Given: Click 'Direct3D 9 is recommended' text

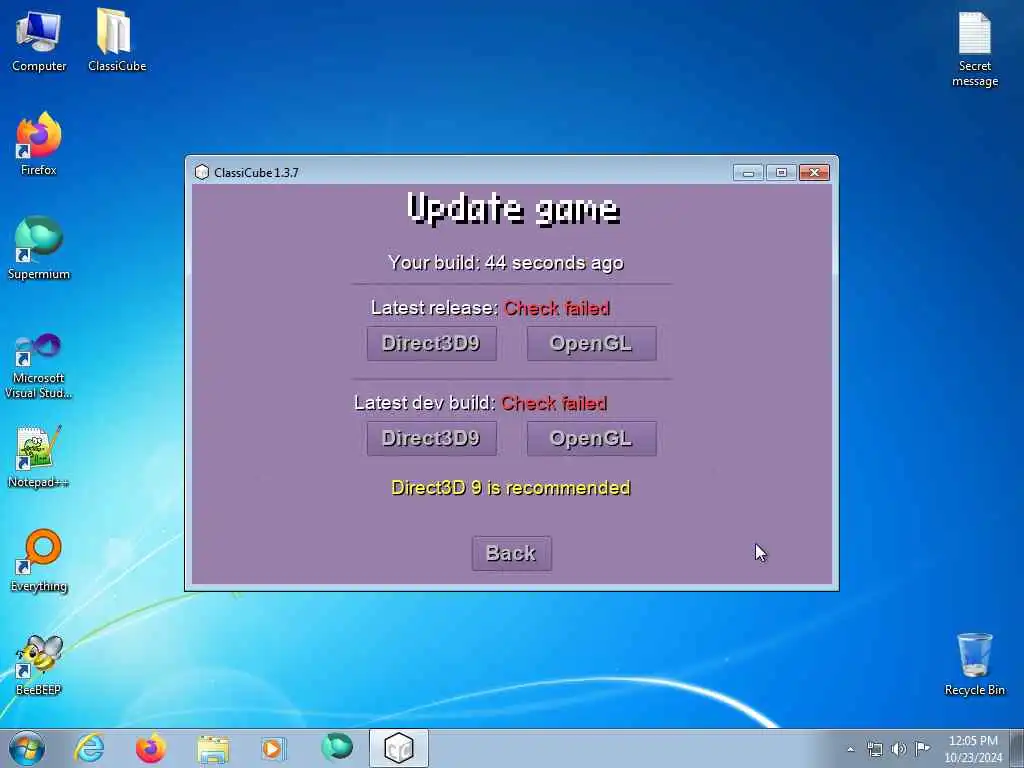Looking at the screenshot, I should pos(511,488).
